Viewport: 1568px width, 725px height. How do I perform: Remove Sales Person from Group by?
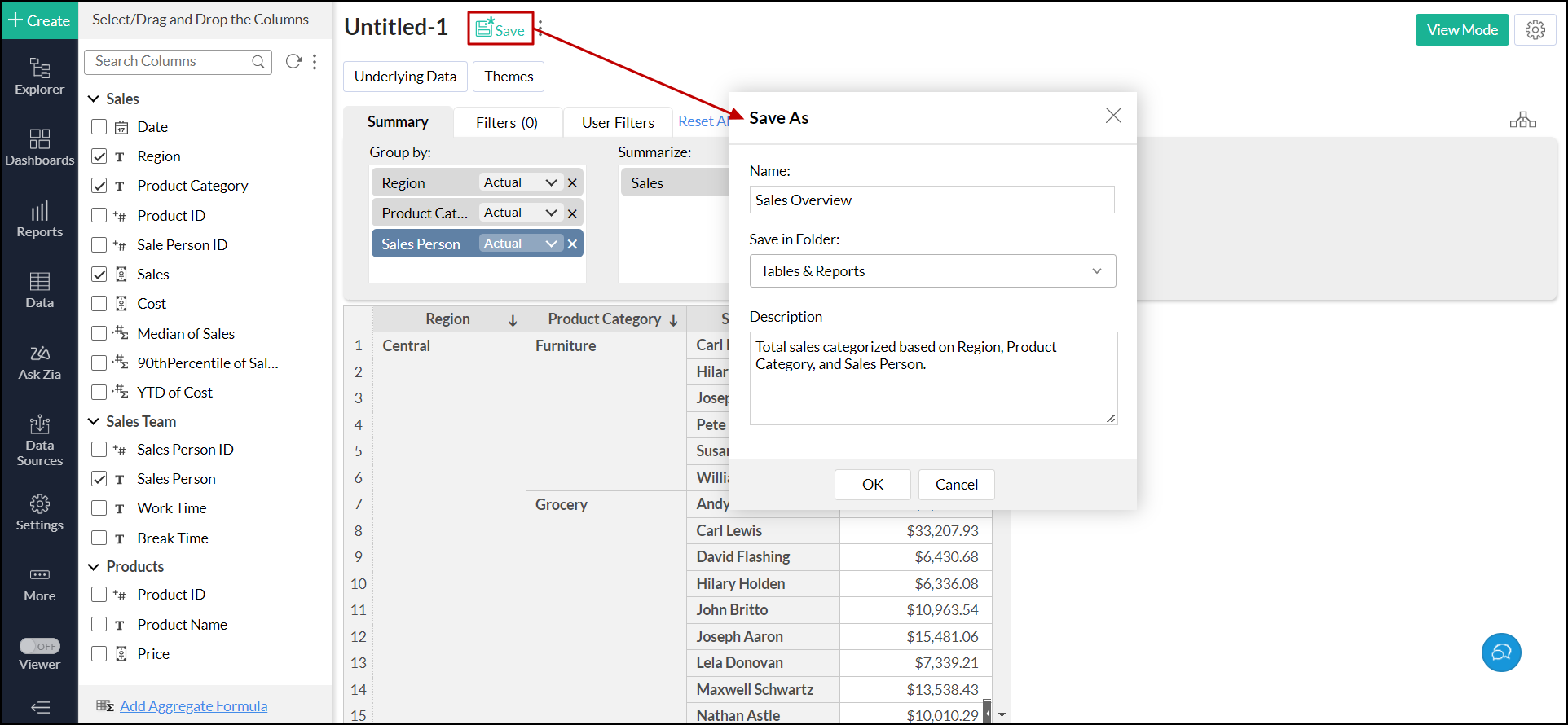[572, 244]
